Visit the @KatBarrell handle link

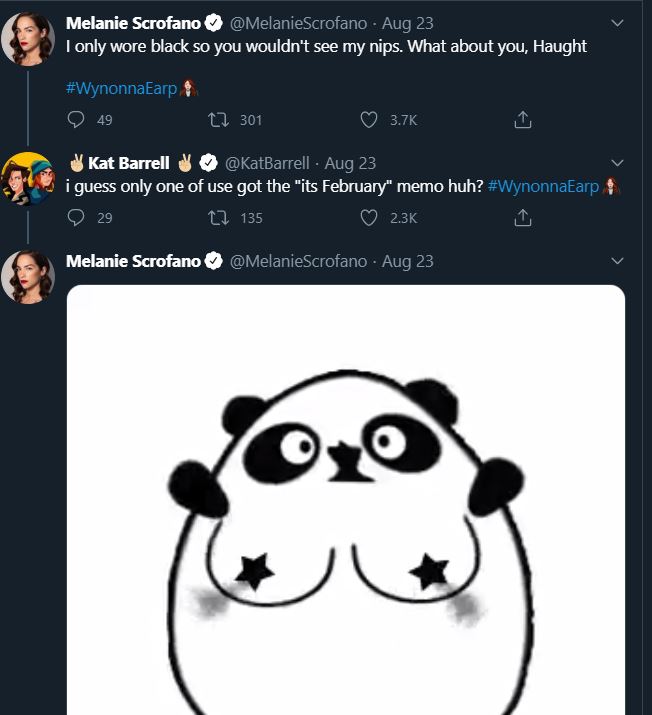pyautogui.click(x=269, y=163)
